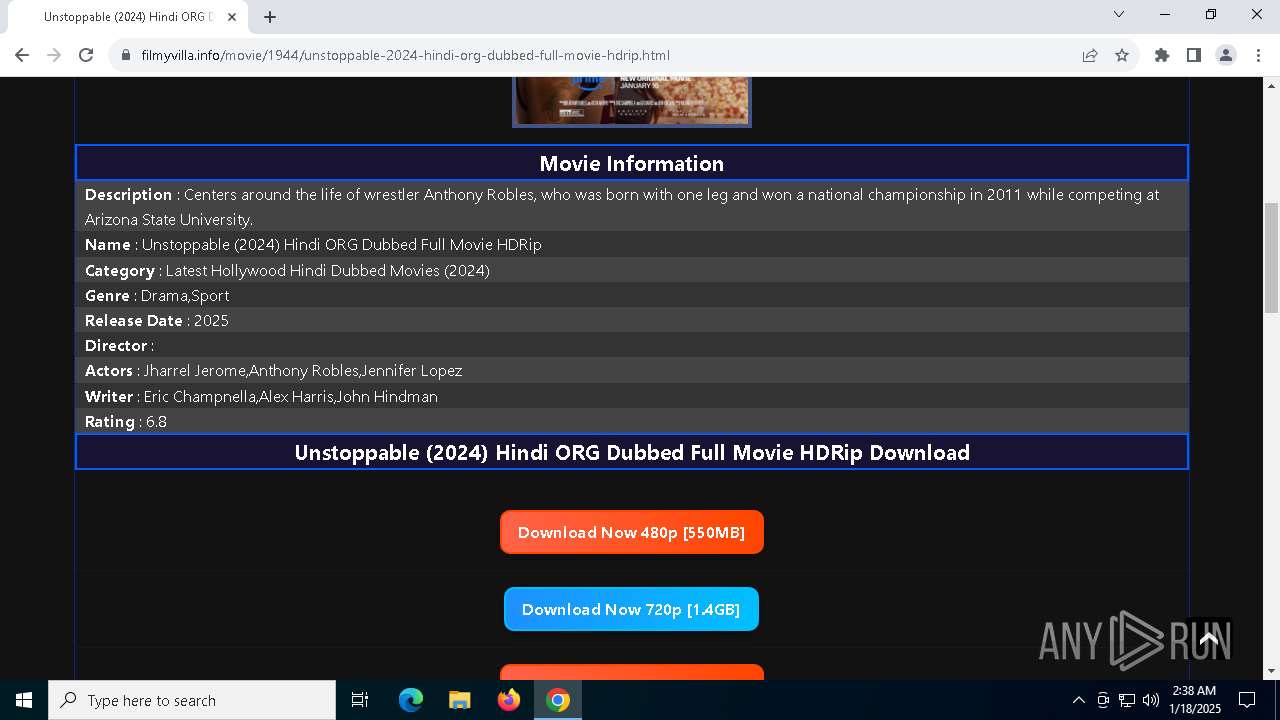Screen dimensions: 1280x720
Task: Click the page vertical scrollbar thumb
Action: tap(1272, 258)
